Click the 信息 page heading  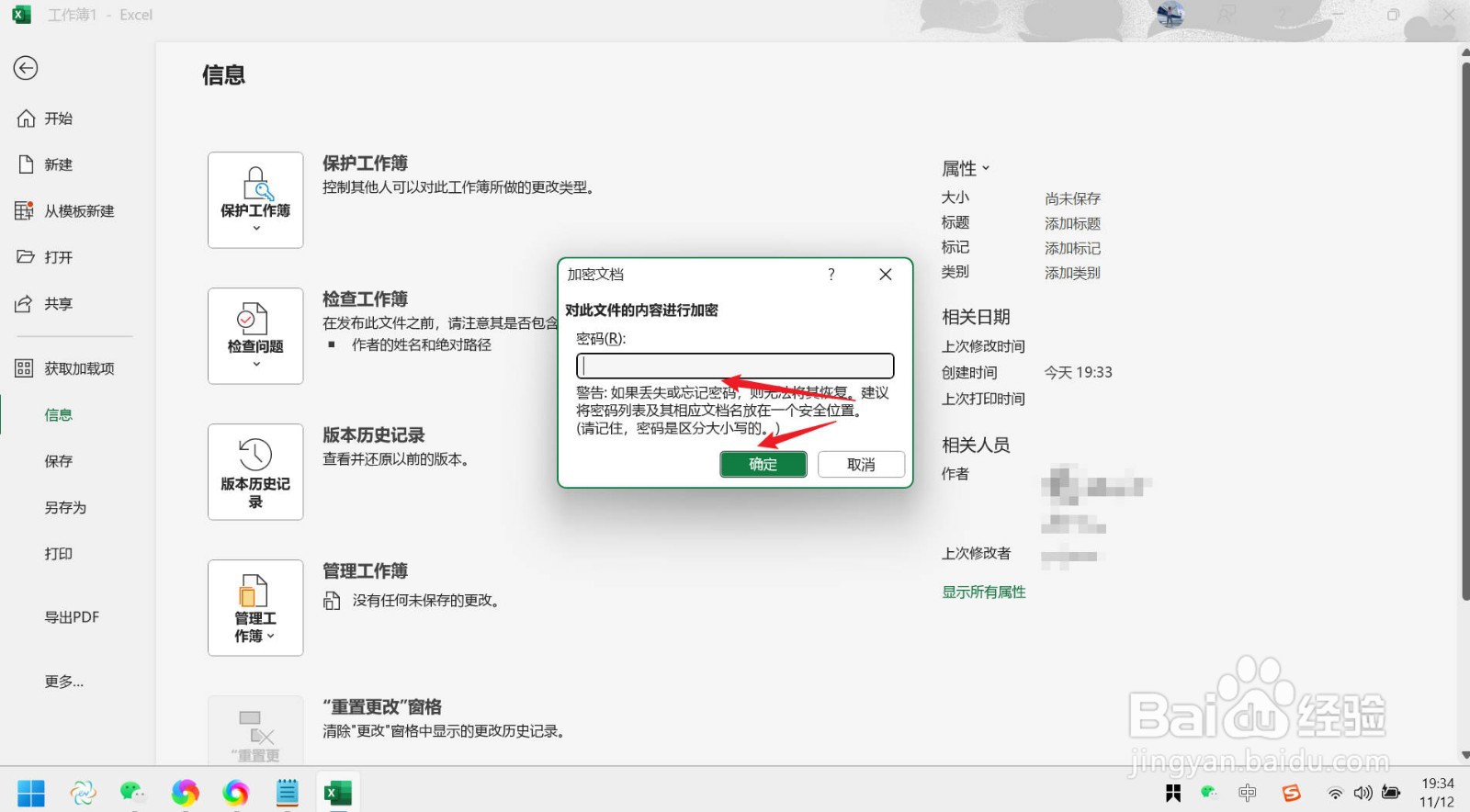(x=223, y=75)
